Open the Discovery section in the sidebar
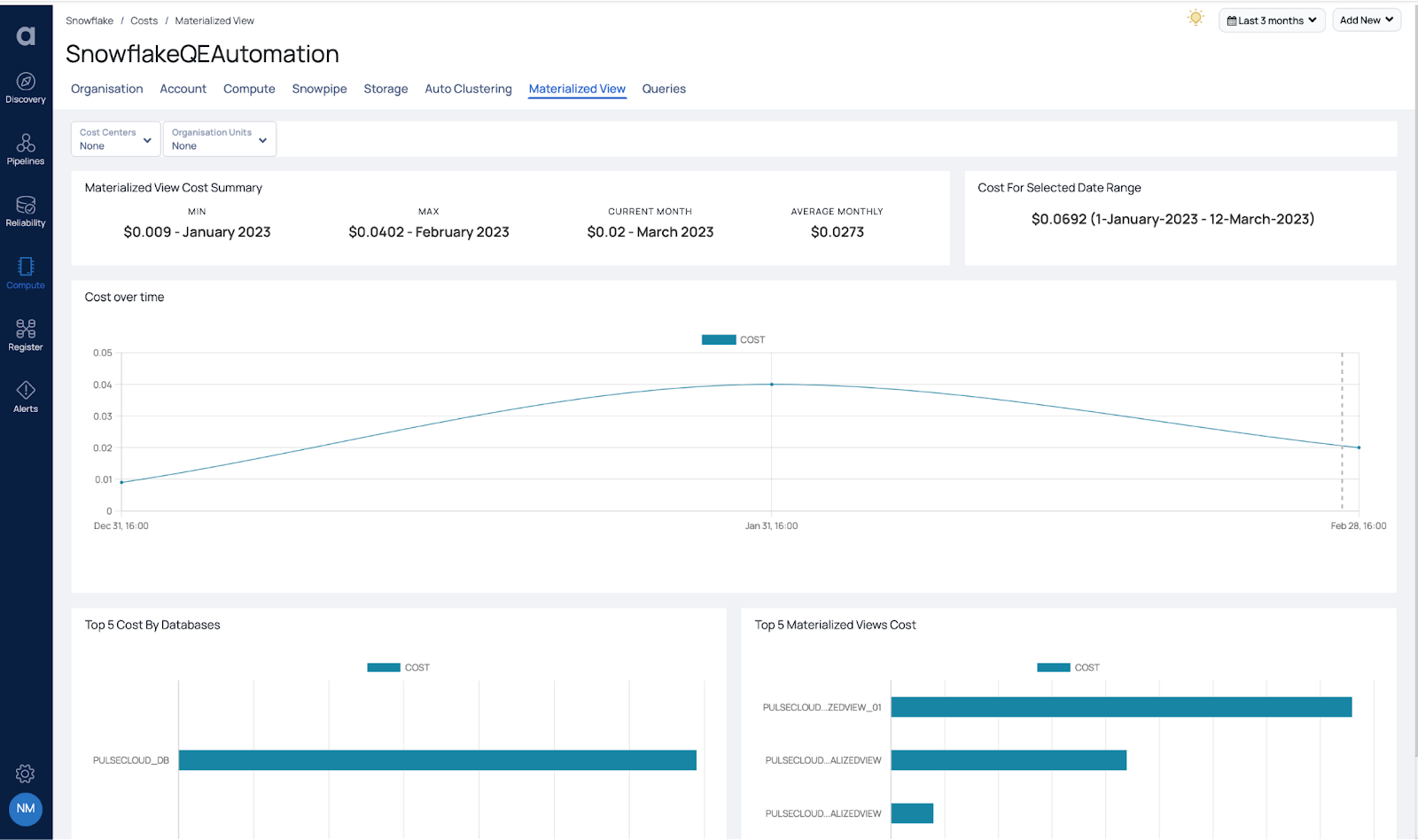 pos(26,88)
